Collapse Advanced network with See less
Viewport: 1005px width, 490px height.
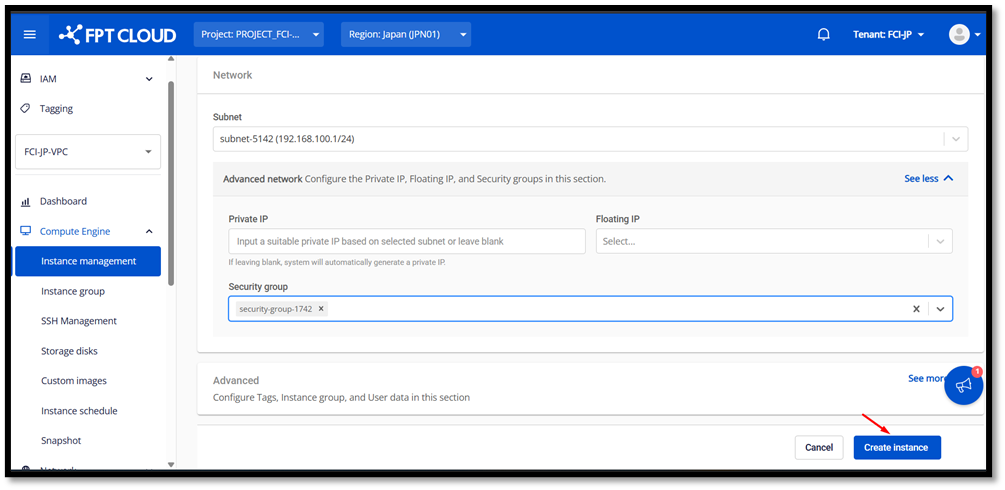pyautogui.click(x=928, y=178)
